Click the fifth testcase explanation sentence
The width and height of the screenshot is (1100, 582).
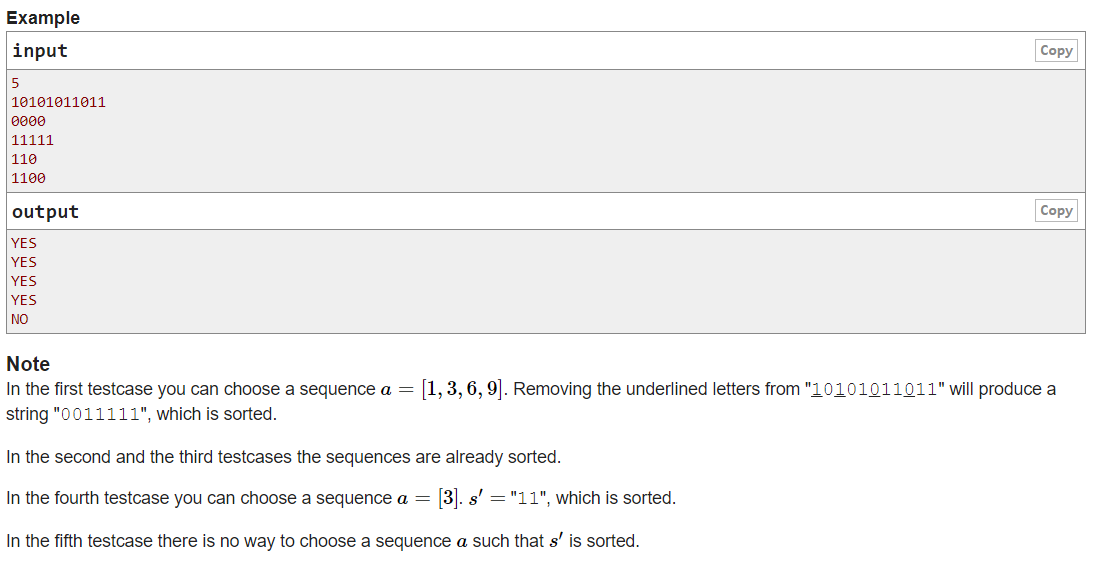322,541
